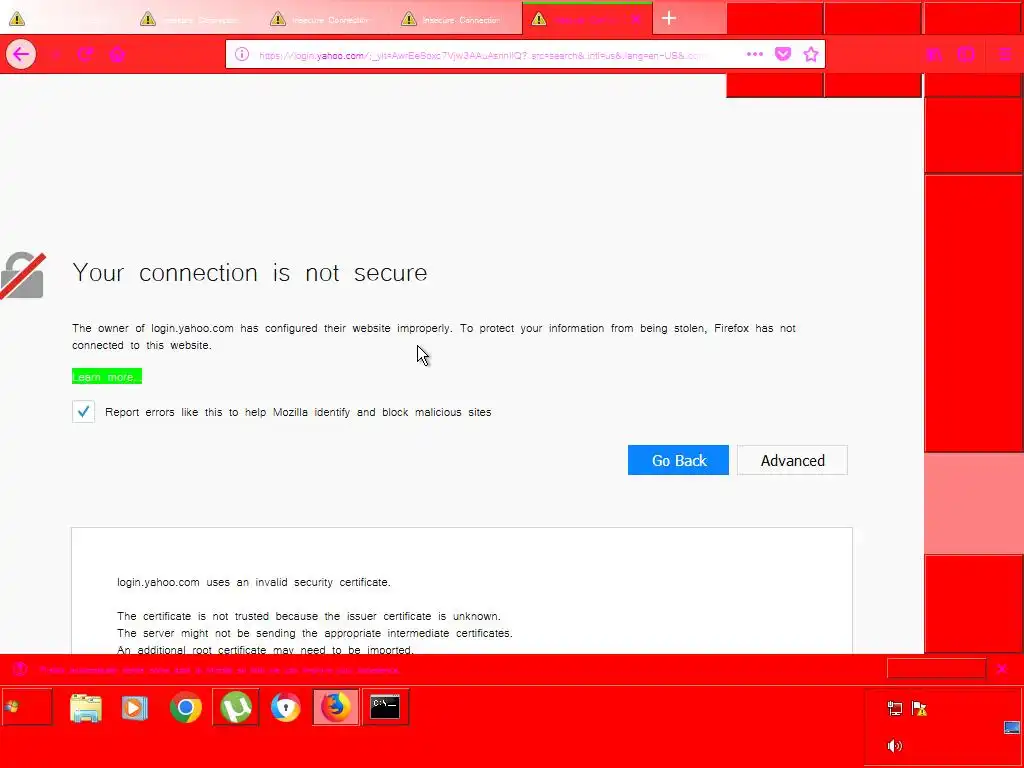The height and width of the screenshot is (768, 1024).
Task: Go back using the toolbar arrow
Action: [21, 54]
